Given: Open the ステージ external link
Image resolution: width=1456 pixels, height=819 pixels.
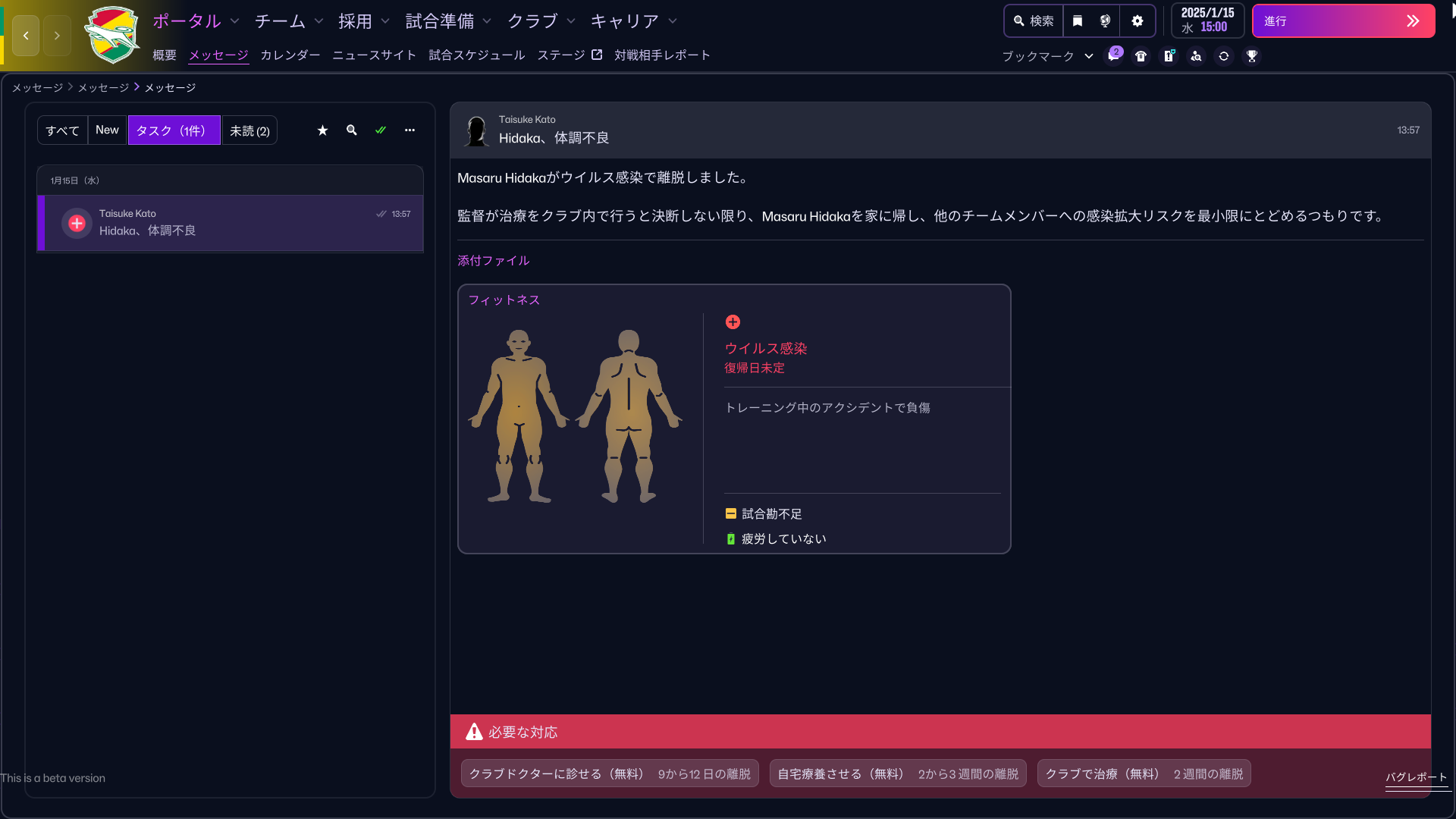Looking at the screenshot, I should [x=570, y=55].
